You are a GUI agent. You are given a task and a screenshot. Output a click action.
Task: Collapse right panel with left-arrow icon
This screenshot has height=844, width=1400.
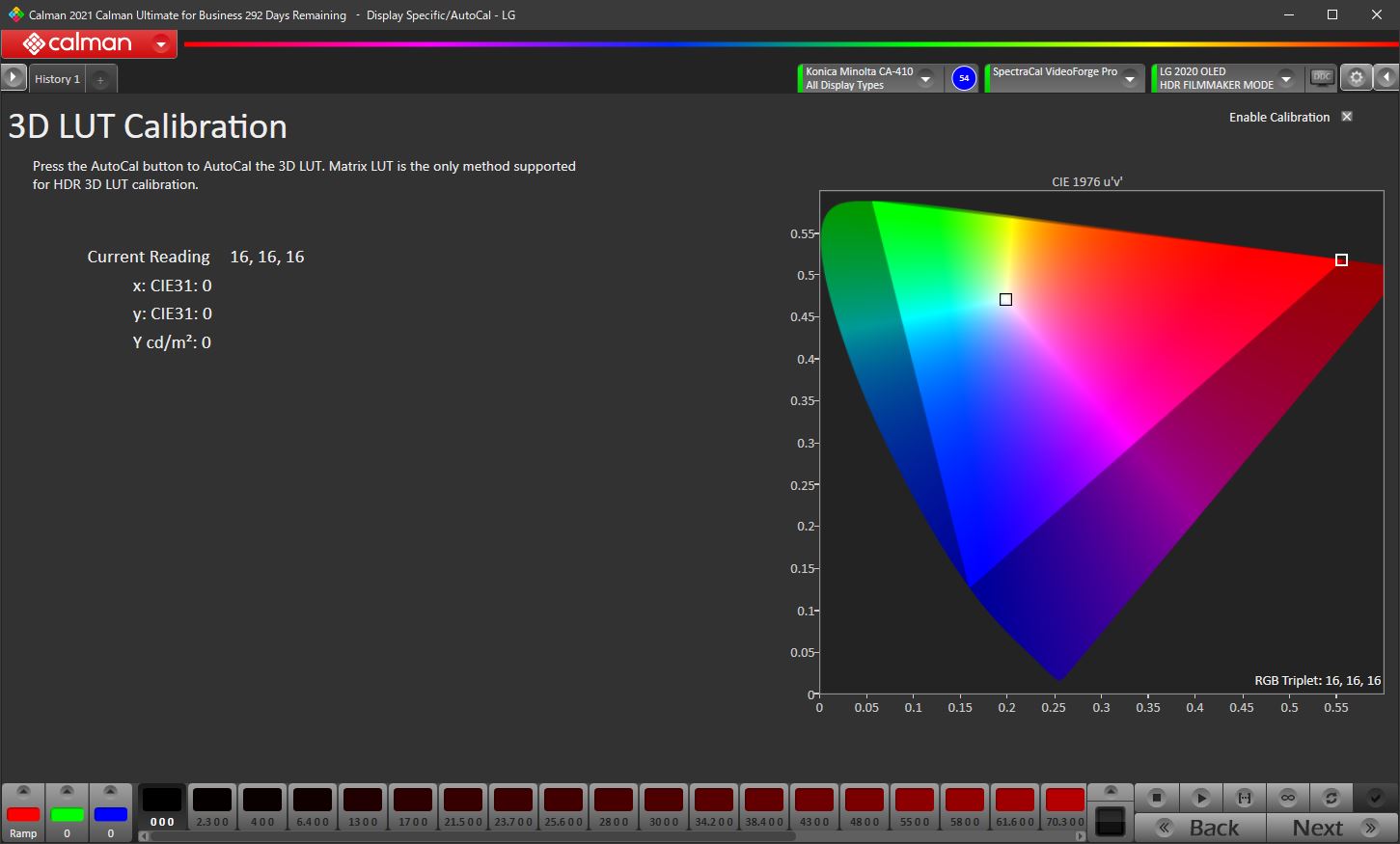(x=1386, y=78)
